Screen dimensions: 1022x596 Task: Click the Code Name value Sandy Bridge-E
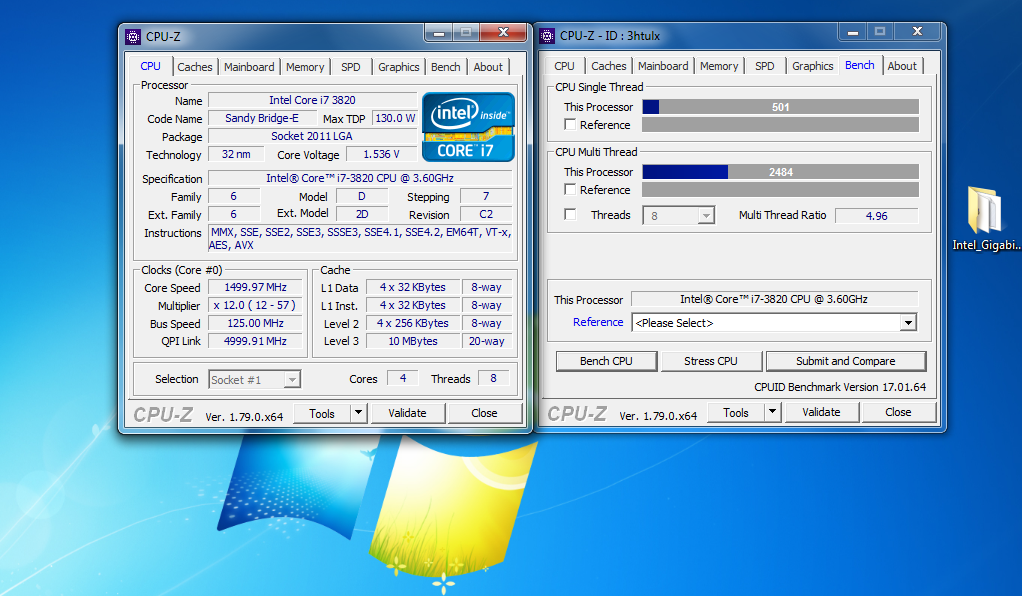coord(262,118)
